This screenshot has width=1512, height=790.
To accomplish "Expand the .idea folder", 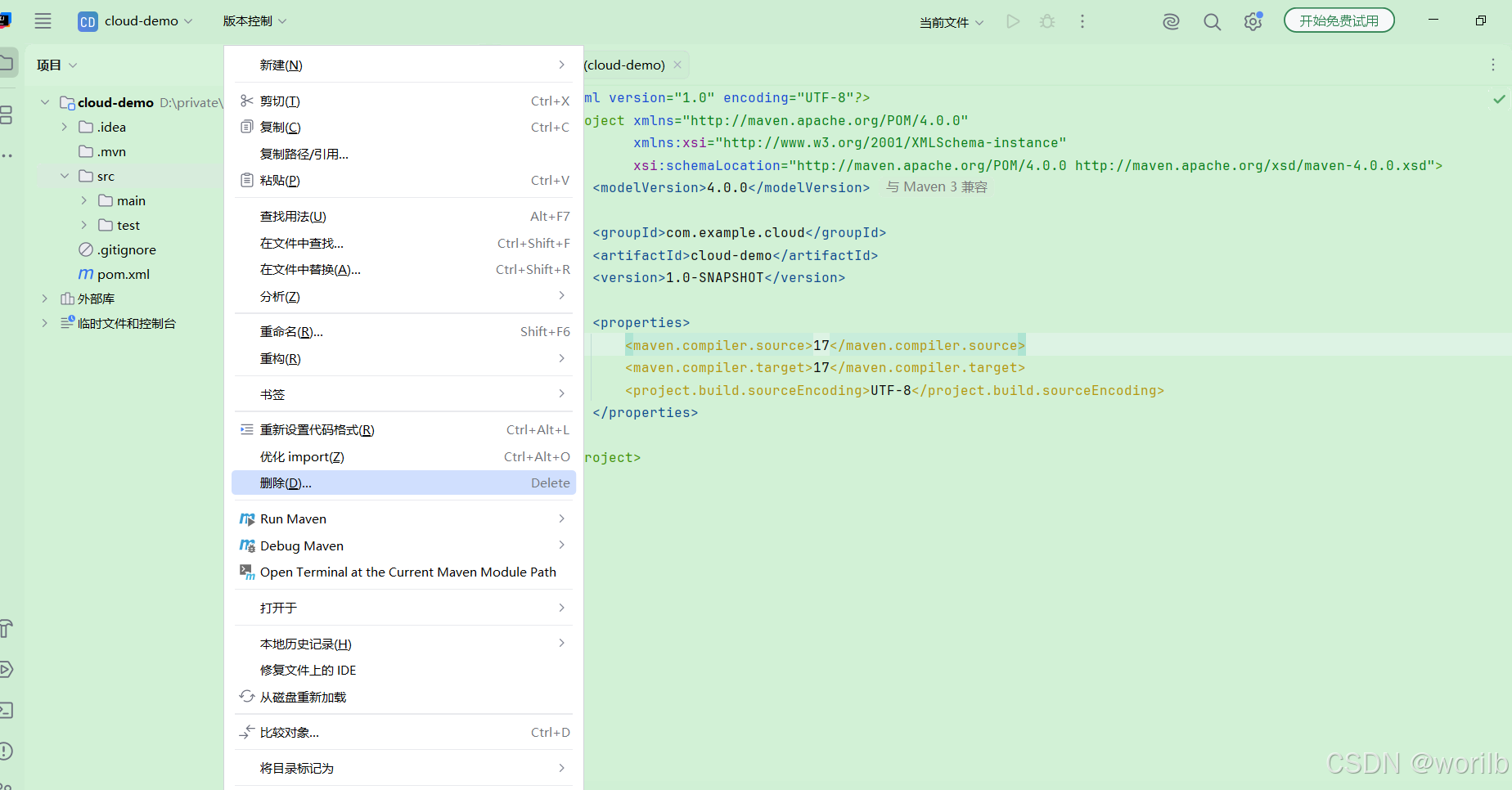I will coord(65,127).
